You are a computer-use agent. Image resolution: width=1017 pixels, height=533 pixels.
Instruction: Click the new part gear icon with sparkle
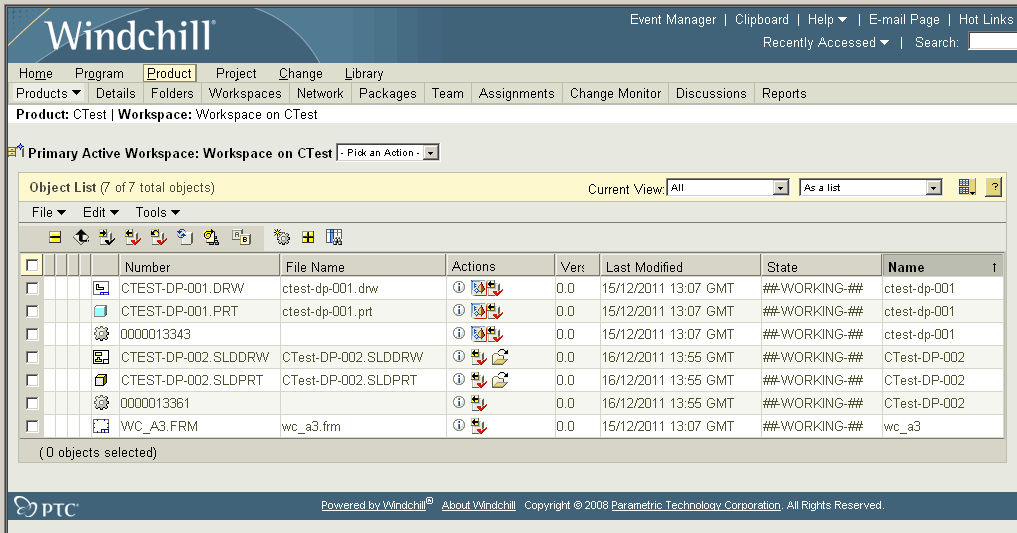[x=281, y=237]
